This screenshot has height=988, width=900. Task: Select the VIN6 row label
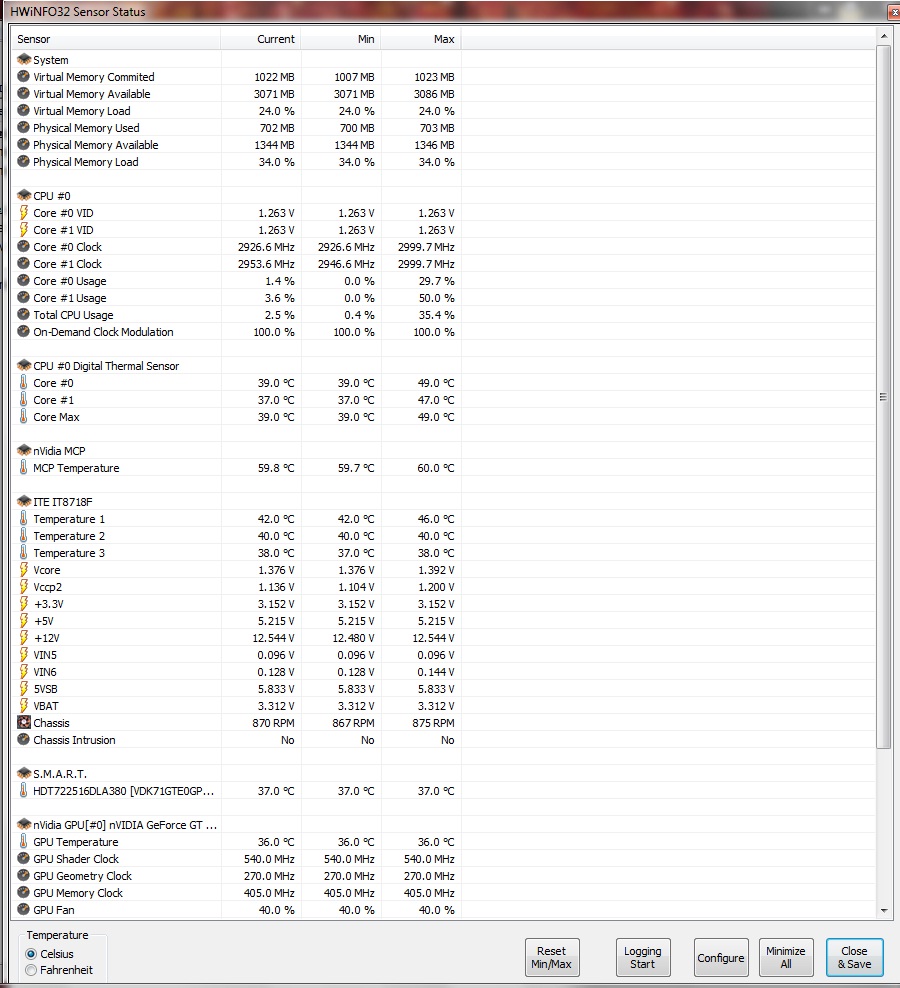point(45,672)
